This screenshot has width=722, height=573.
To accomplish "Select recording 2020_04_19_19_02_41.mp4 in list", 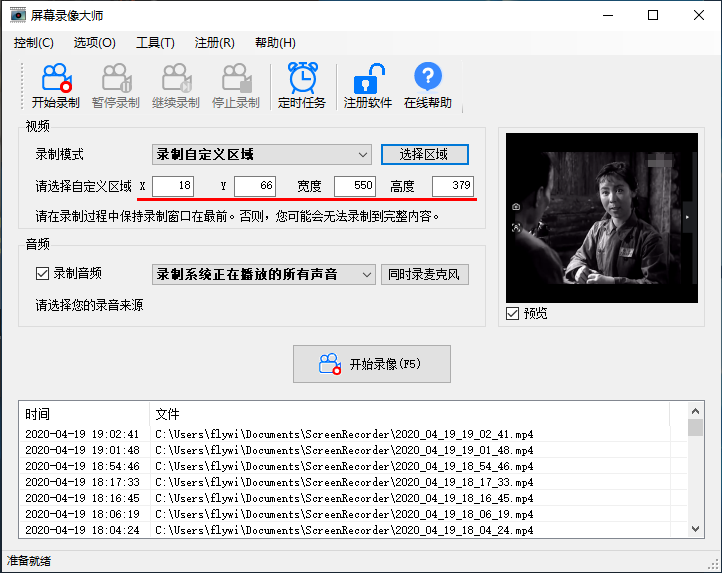I will coord(343,434).
